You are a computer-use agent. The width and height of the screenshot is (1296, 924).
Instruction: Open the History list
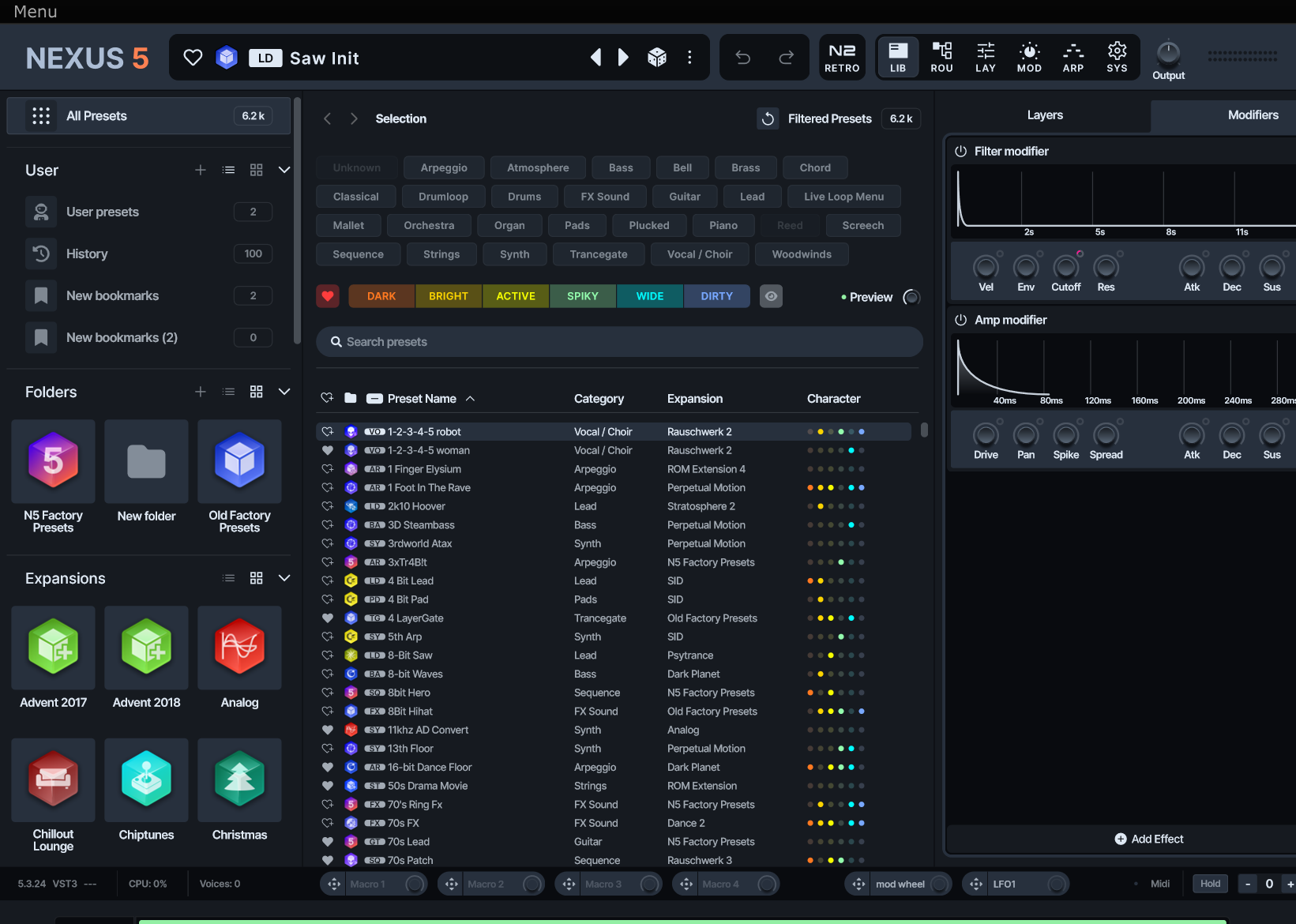[148, 254]
